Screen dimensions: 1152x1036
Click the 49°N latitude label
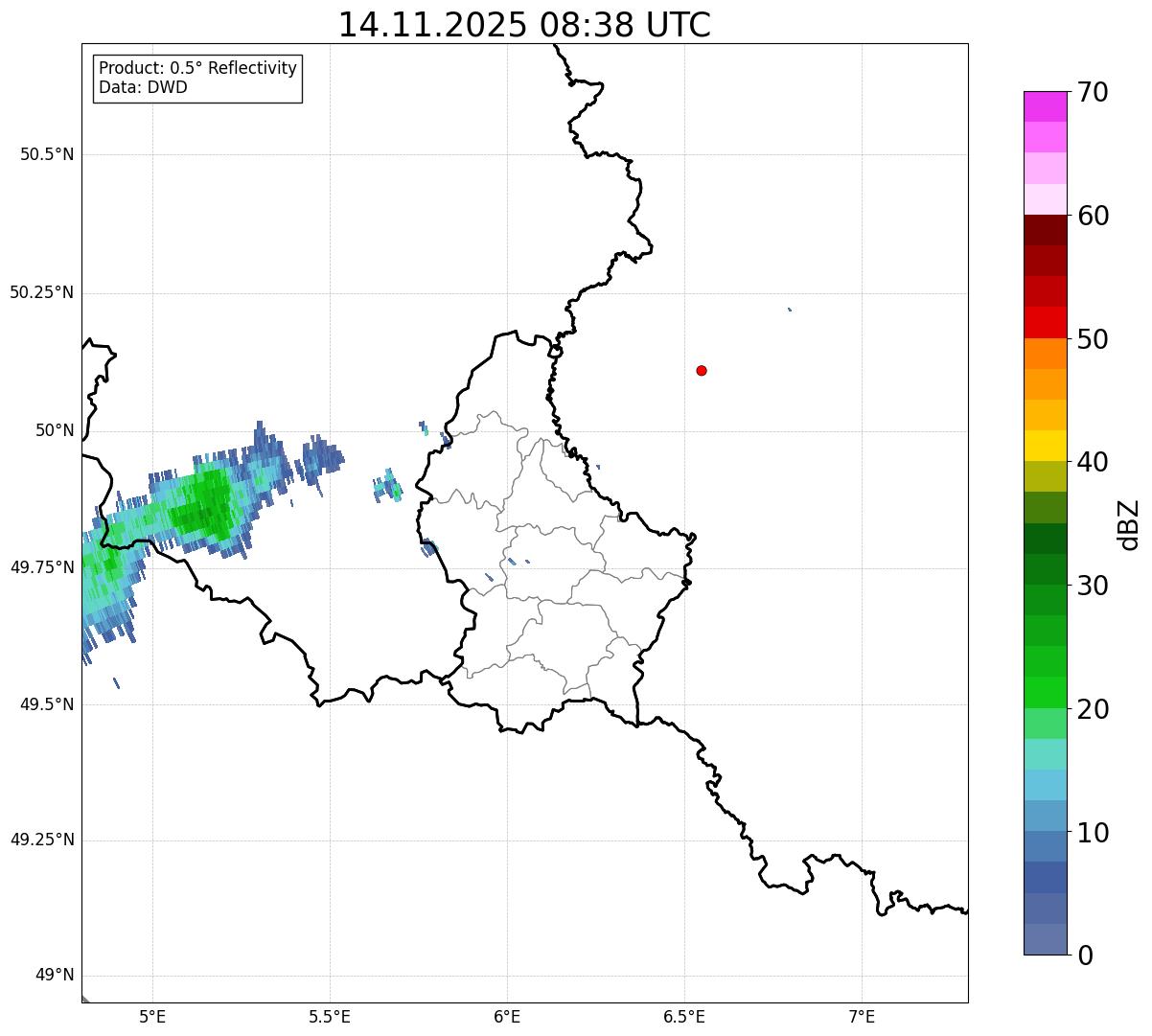(x=54, y=976)
